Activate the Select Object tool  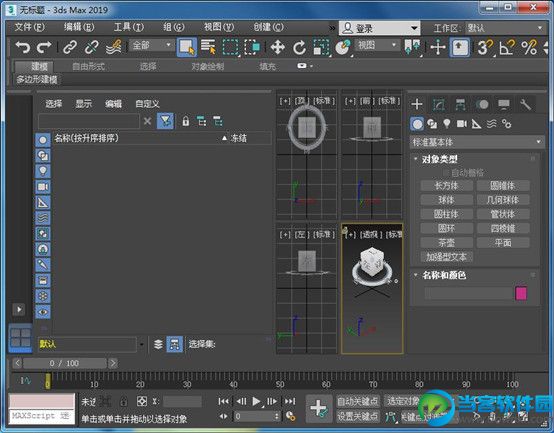pyautogui.click(x=187, y=47)
